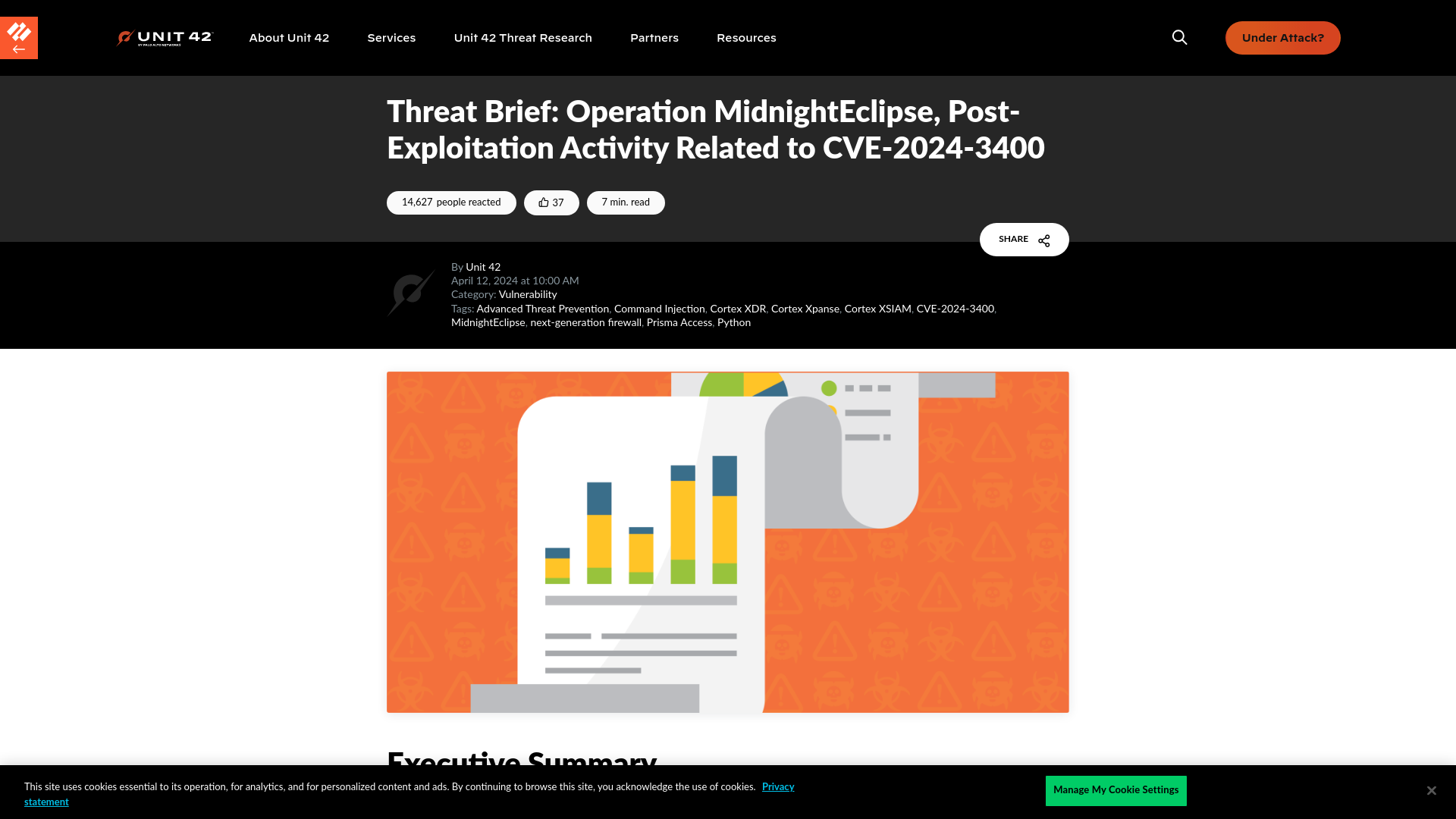Expand the Services navigation dropdown
The width and height of the screenshot is (1456, 819).
point(391,37)
